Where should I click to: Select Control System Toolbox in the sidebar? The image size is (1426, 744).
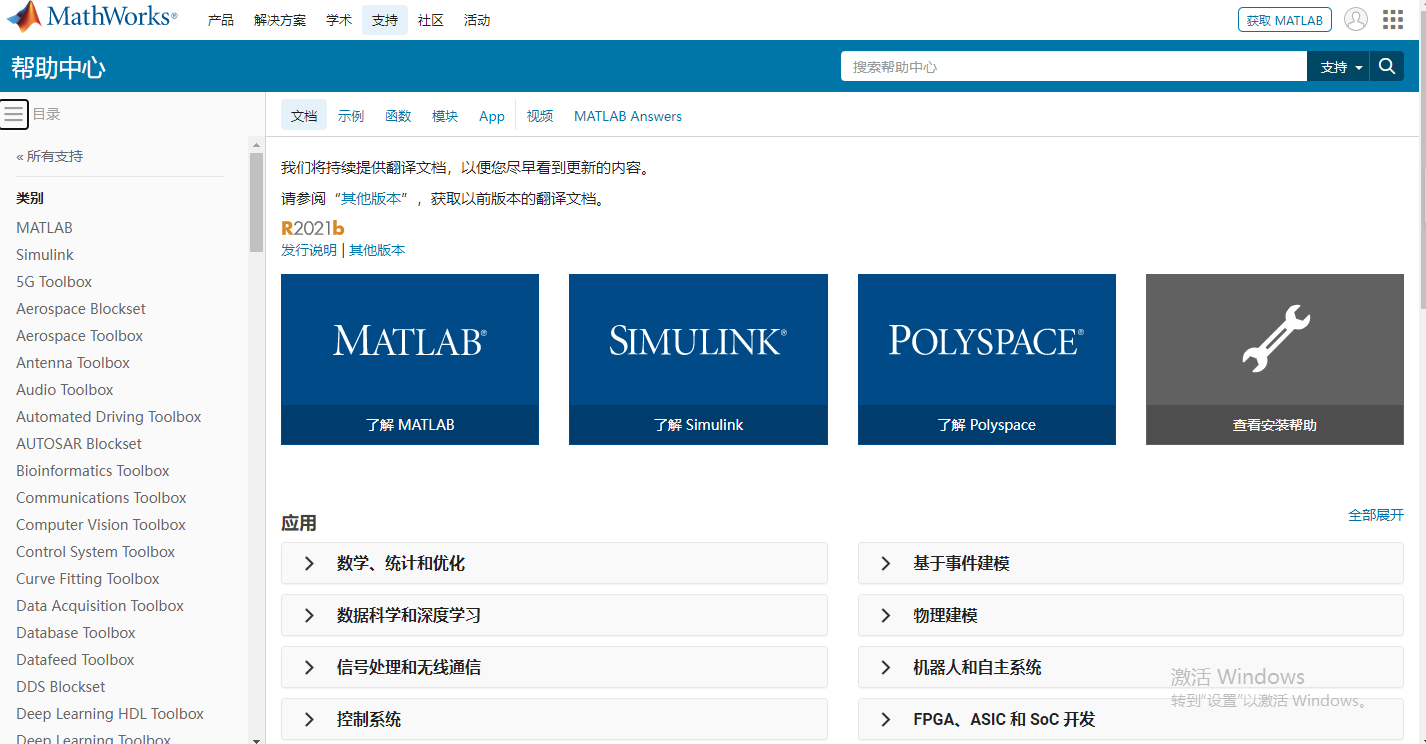coord(96,552)
